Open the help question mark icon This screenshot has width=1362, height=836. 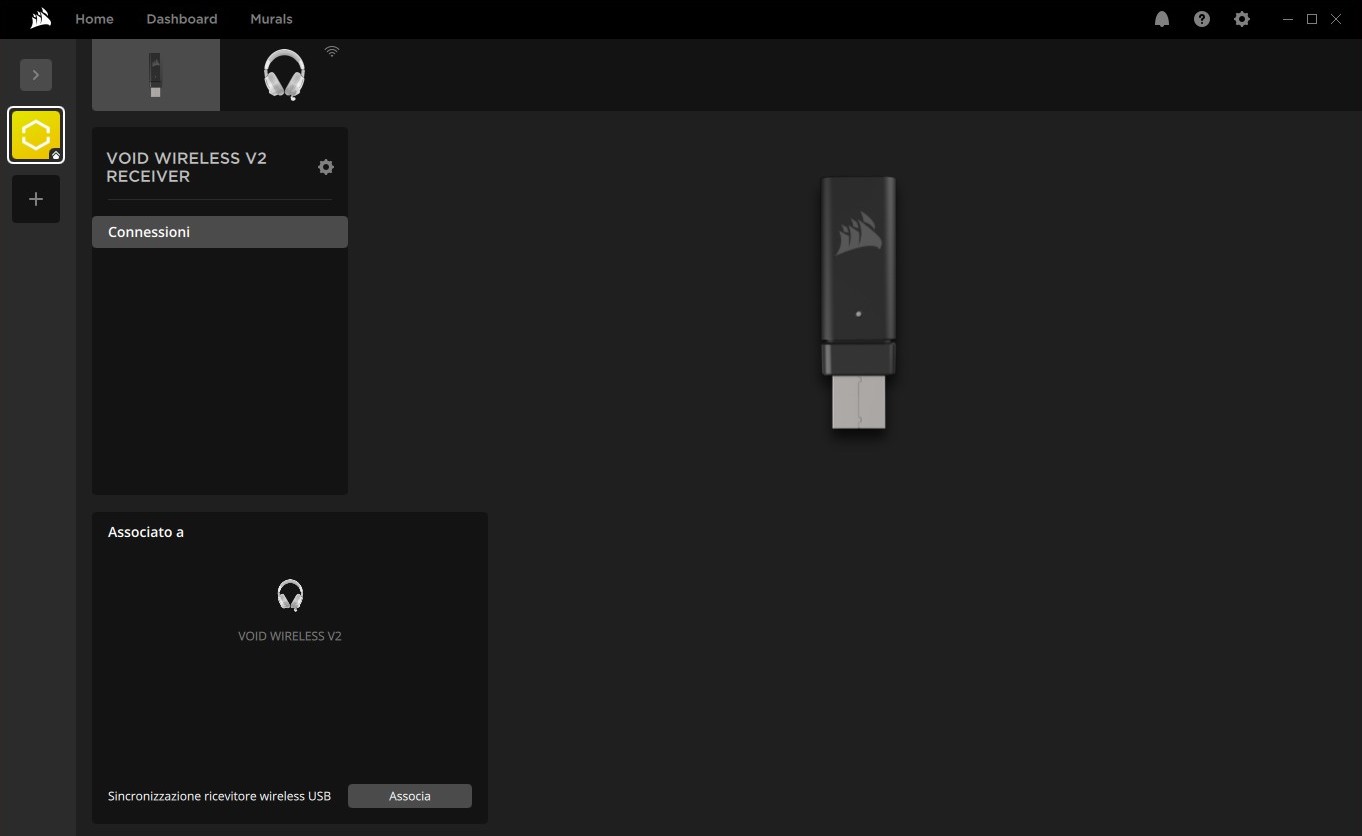1202,19
